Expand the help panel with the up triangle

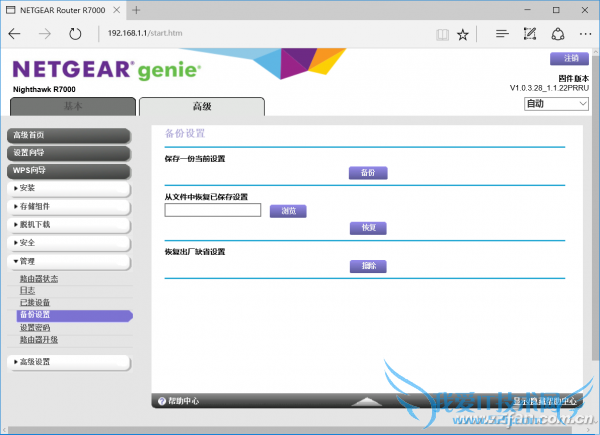coord(367,401)
